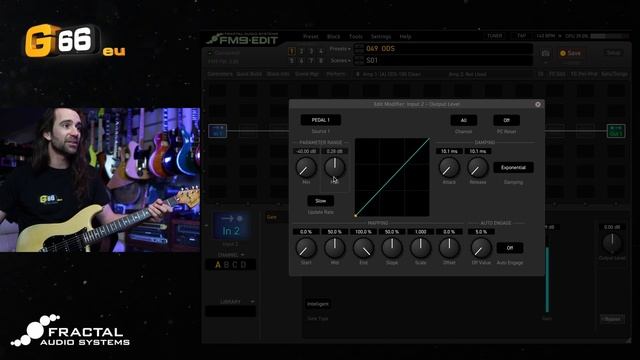Close the Edit Modifier dialog

538,104
